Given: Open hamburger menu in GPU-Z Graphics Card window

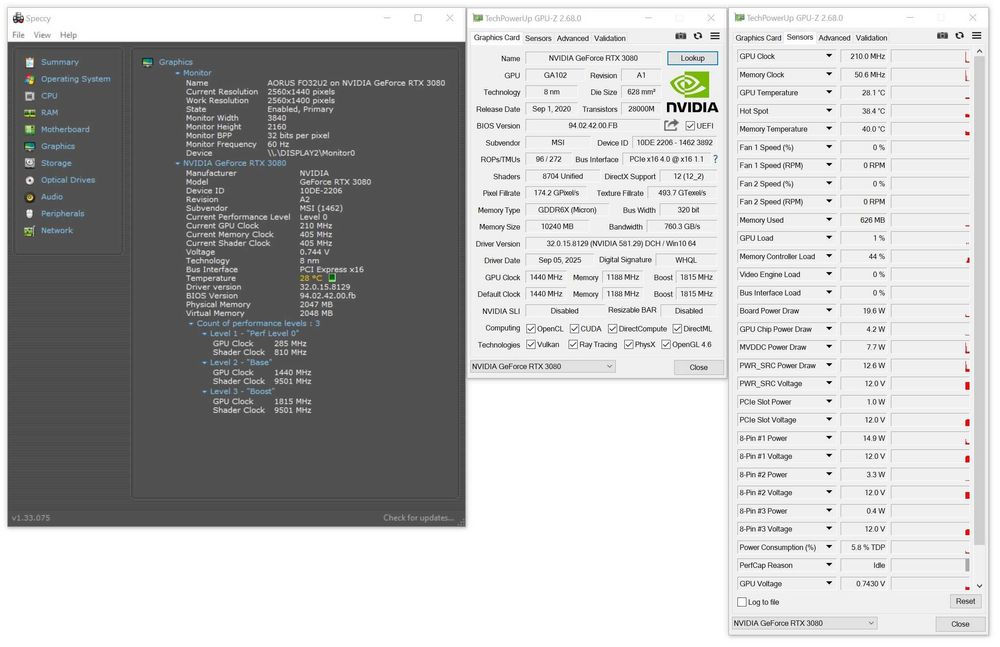Looking at the screenshot, I should click(x=715, y=36).
